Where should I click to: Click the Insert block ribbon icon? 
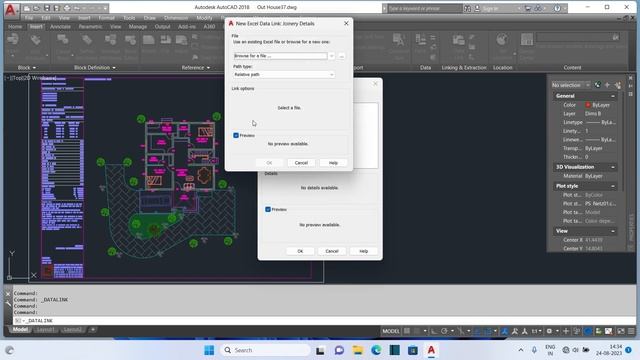(13, 40)
